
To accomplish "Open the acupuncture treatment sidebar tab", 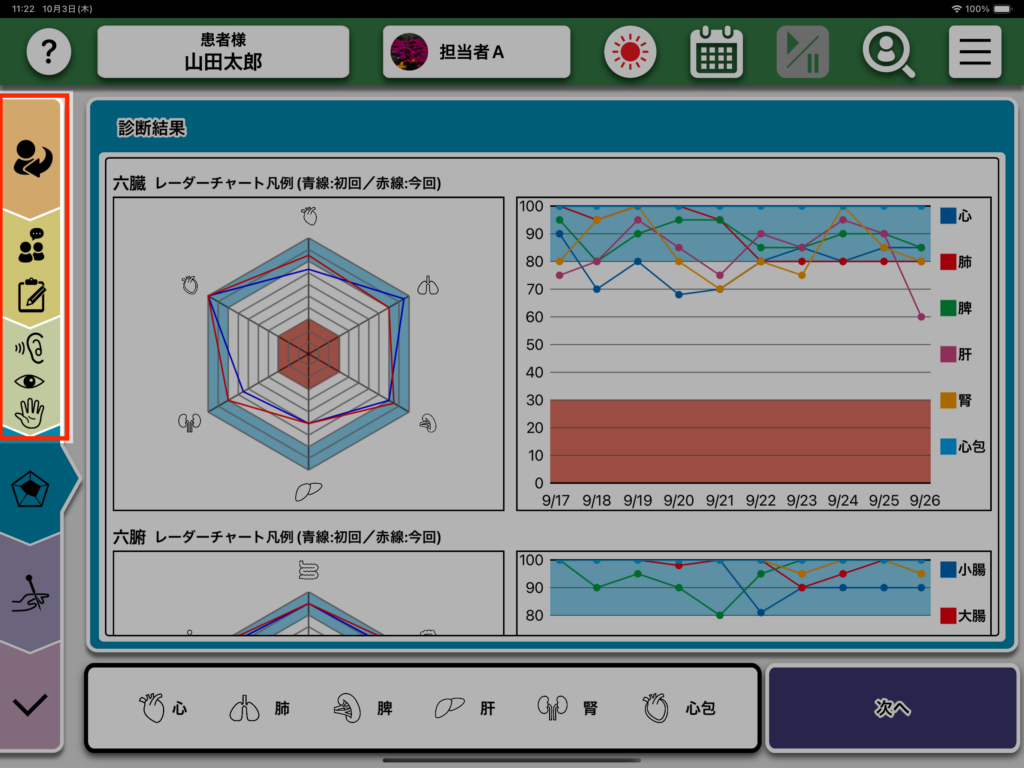I will click(32, 593).
